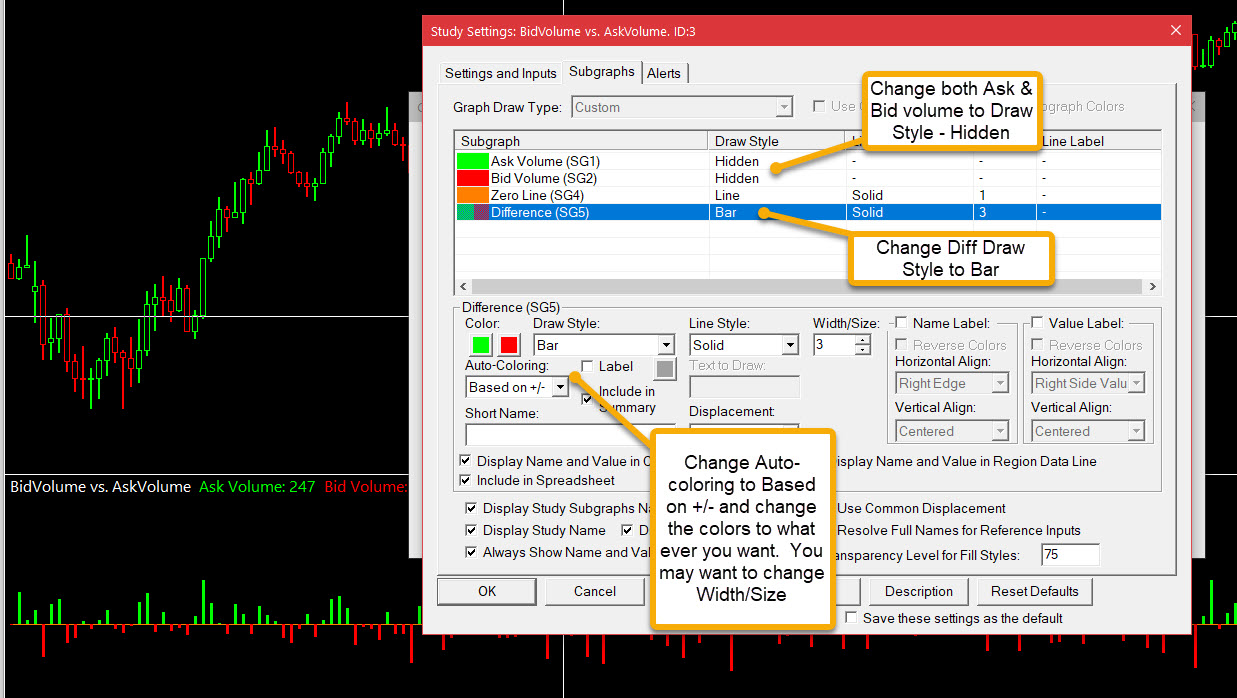The width and height of the screenshot is (1237, 698).
Task: Select the Bid Volume (SG2) row
Action: coord(808,178)
